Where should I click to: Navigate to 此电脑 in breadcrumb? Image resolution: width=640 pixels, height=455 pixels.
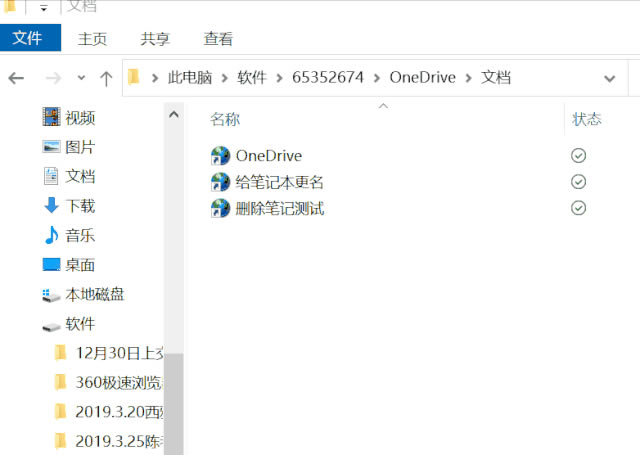pos(190,78)
